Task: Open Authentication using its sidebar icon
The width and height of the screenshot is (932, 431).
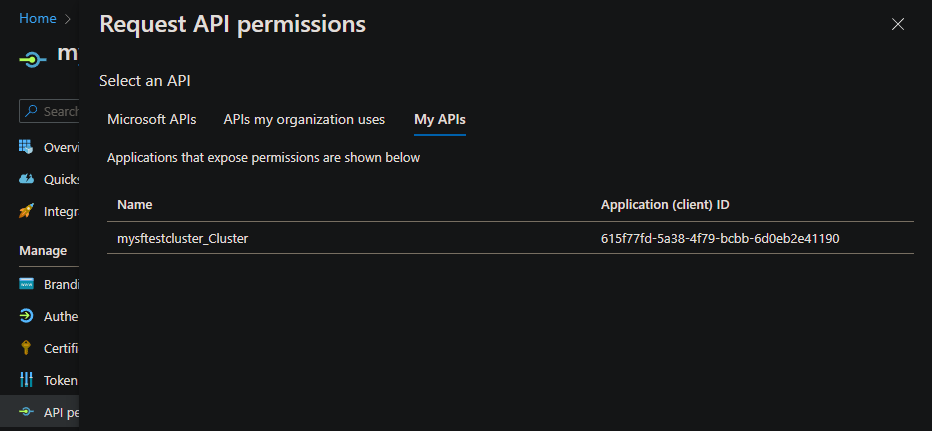Action: click(x=27, y=316)
